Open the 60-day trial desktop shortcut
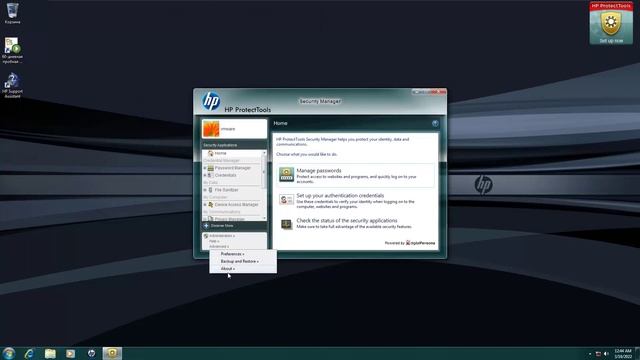 point(12,50)
